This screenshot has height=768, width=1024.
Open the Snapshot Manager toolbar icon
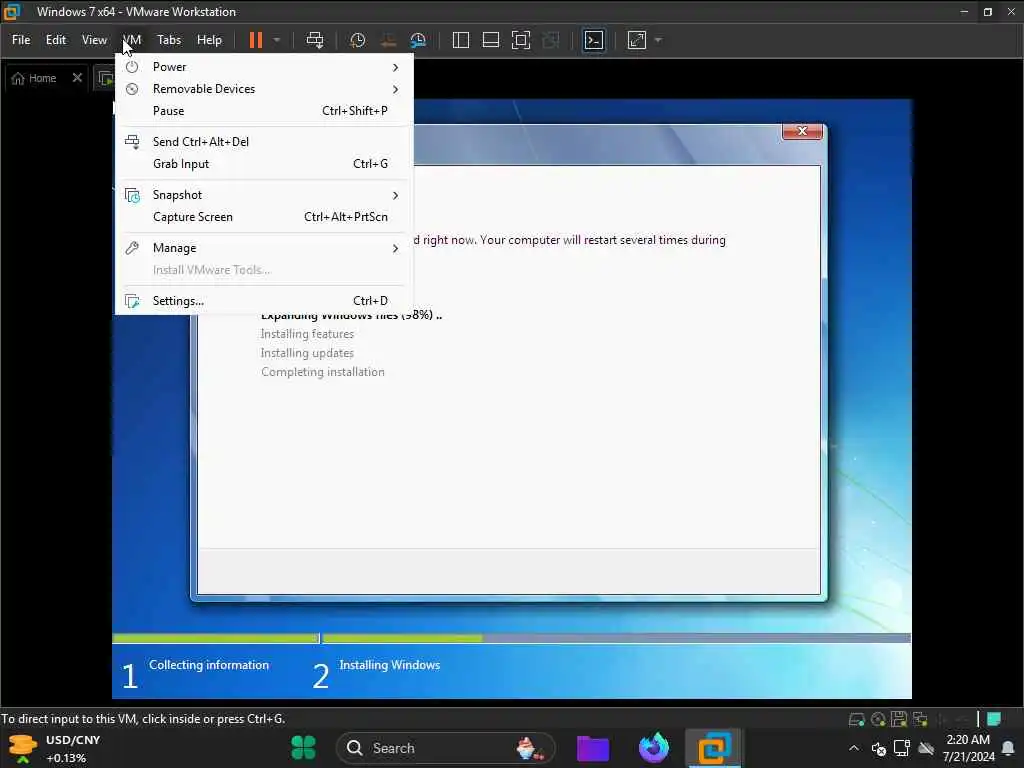click(418, 40)
